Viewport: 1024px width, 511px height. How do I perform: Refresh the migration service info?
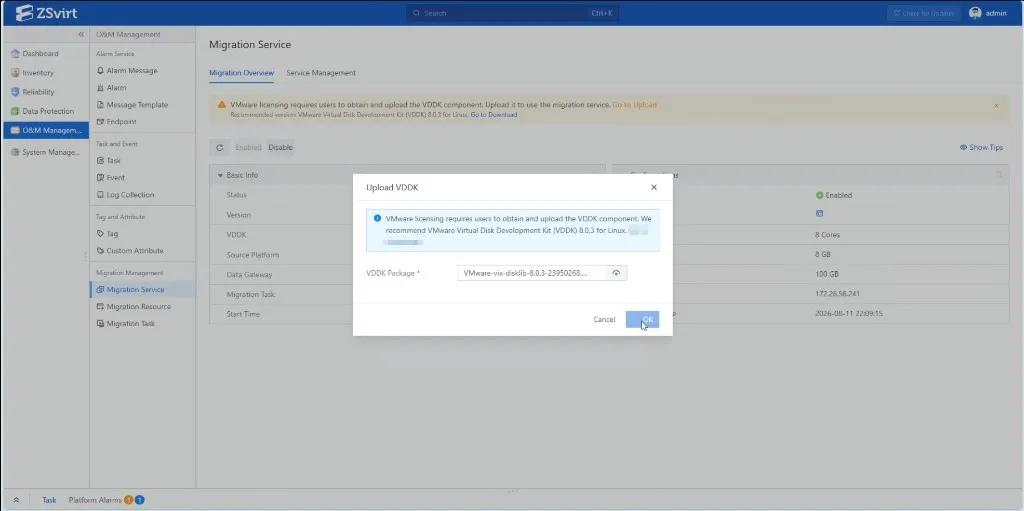pos(219,148)
